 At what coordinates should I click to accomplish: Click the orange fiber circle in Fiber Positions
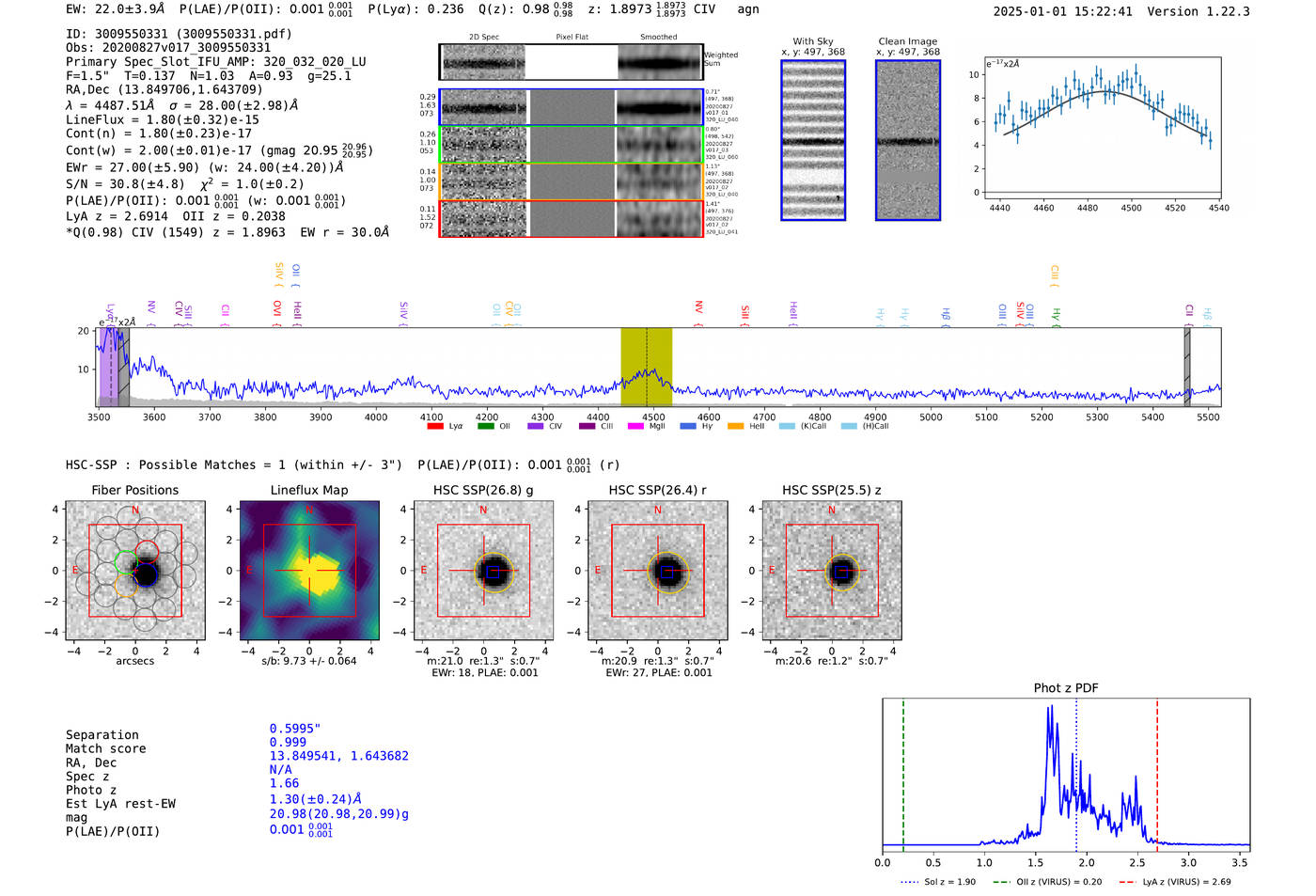pos(125,586)
